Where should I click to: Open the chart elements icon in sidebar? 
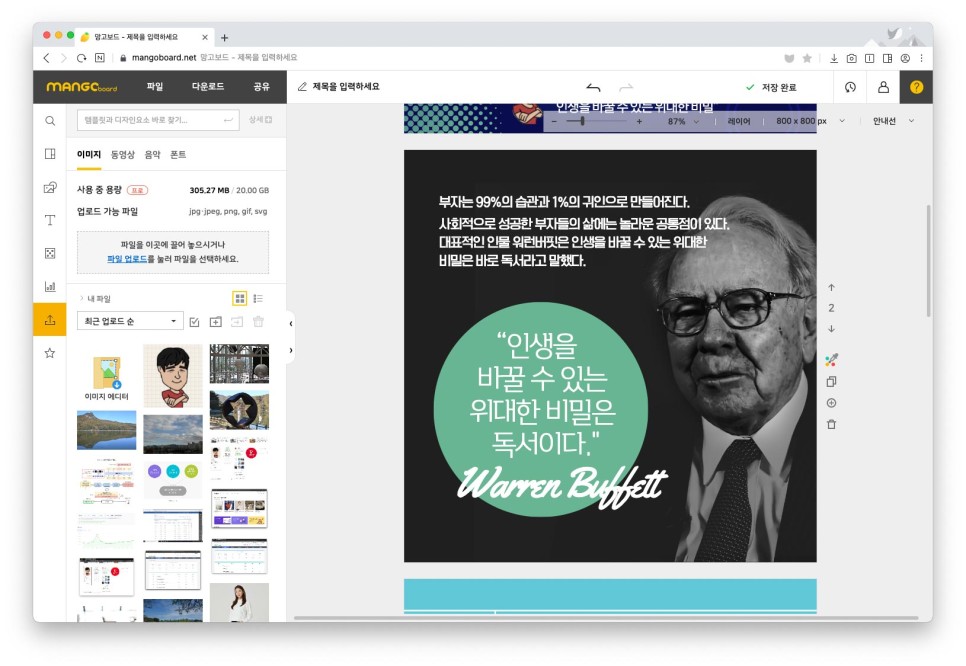(49, 288)
